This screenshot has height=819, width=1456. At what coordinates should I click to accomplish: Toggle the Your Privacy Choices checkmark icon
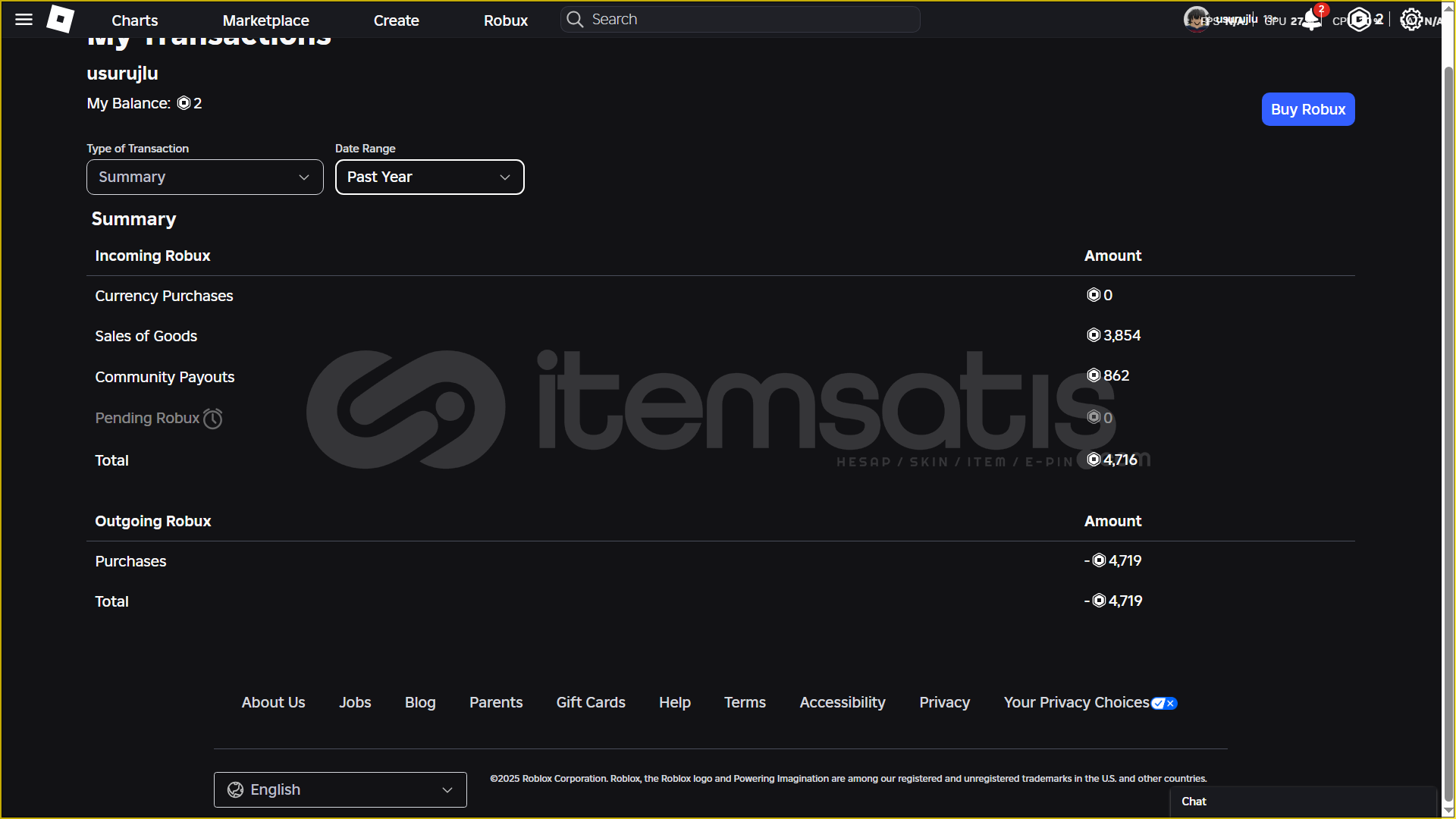coord(1164,704)
